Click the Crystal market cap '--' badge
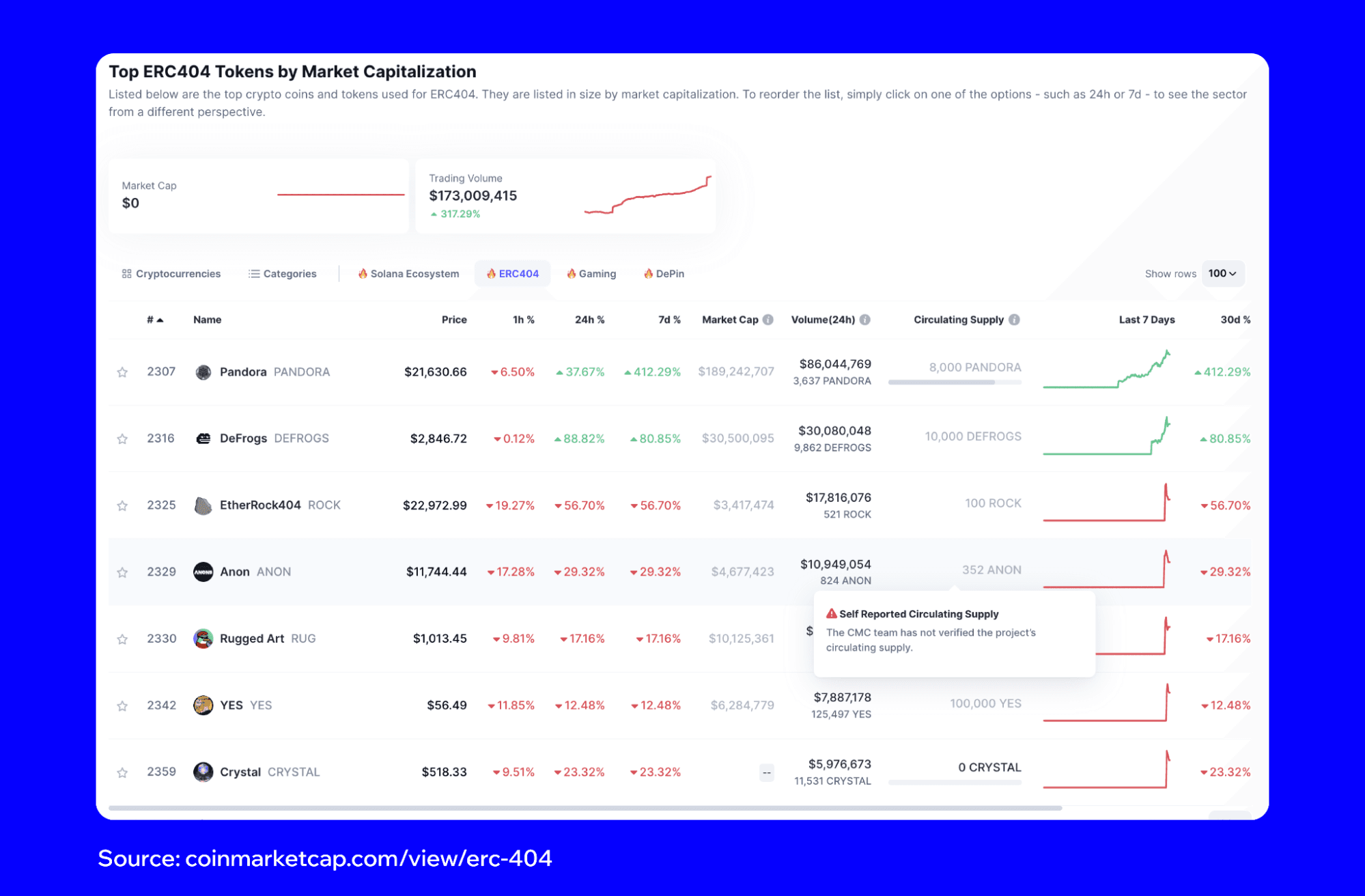The width and height of the screenshot is (1365, 896). coord(767,773)
